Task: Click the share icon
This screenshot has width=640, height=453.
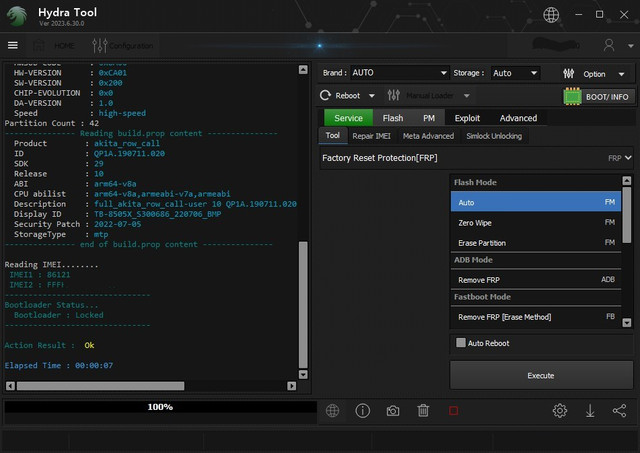Action: pos(619,410)
